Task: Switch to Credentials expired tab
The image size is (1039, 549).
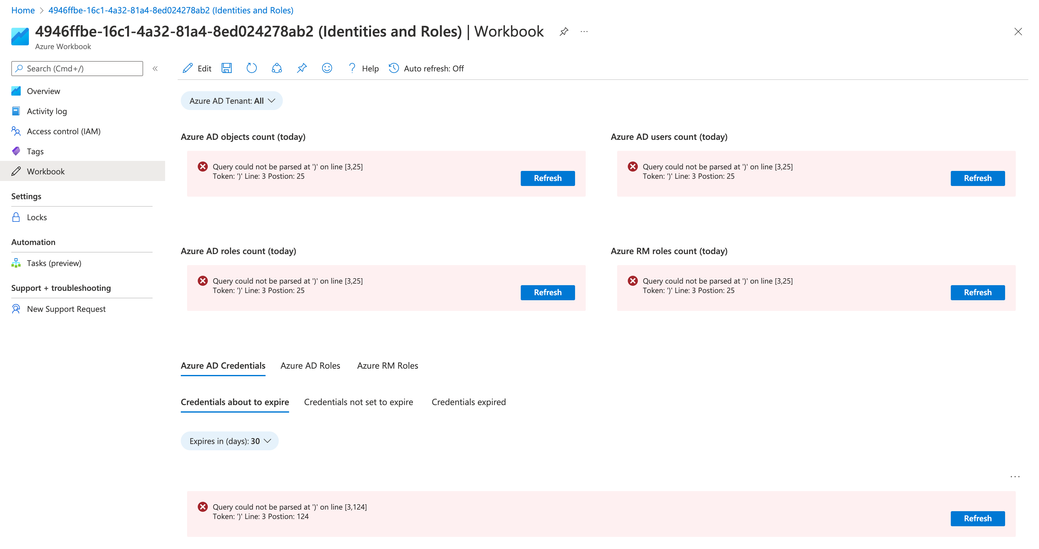Action: pos(468,402)
